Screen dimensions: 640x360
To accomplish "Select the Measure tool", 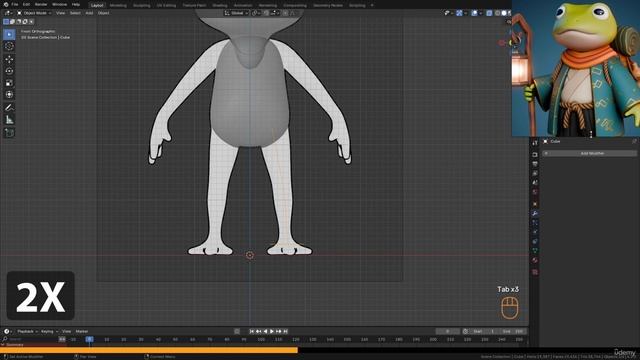I will click(9, 120).
